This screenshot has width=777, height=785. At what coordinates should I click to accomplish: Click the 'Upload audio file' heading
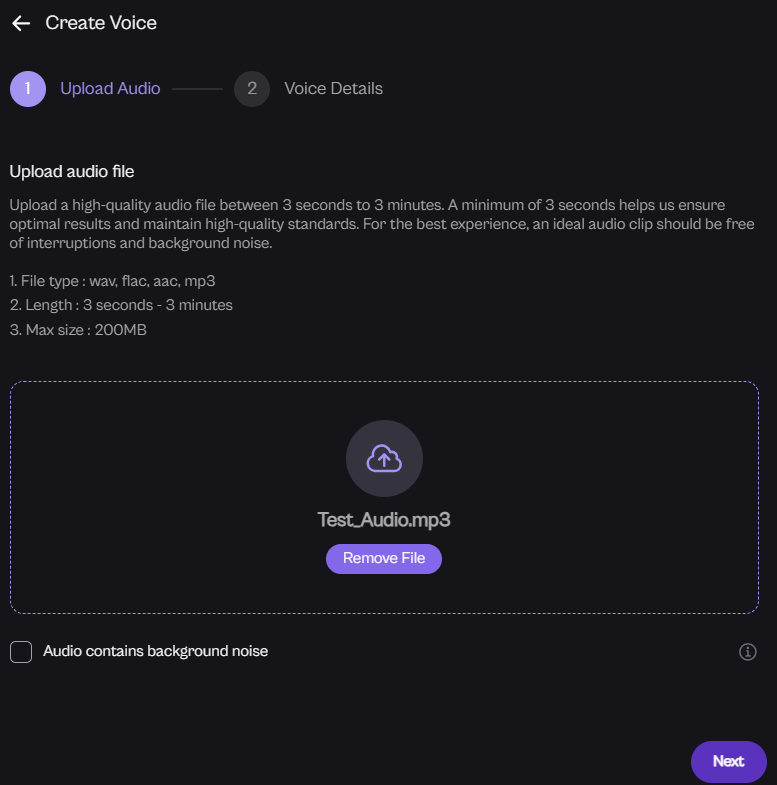tap(72, 172)
